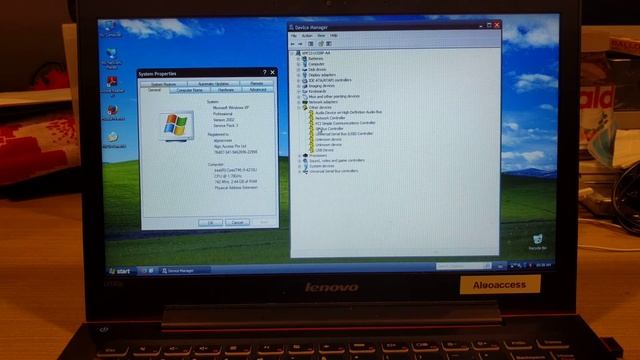Switch to the Remote tab
Image resolution: width=640 pixels, height=360 pixels.
point(257,84)
